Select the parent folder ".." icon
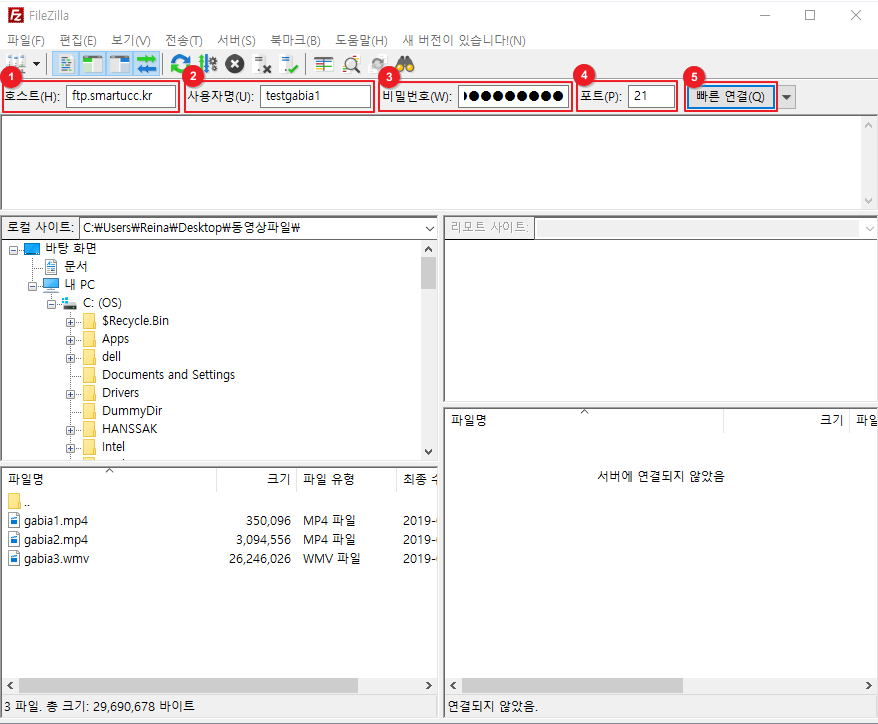 point(15,501)
